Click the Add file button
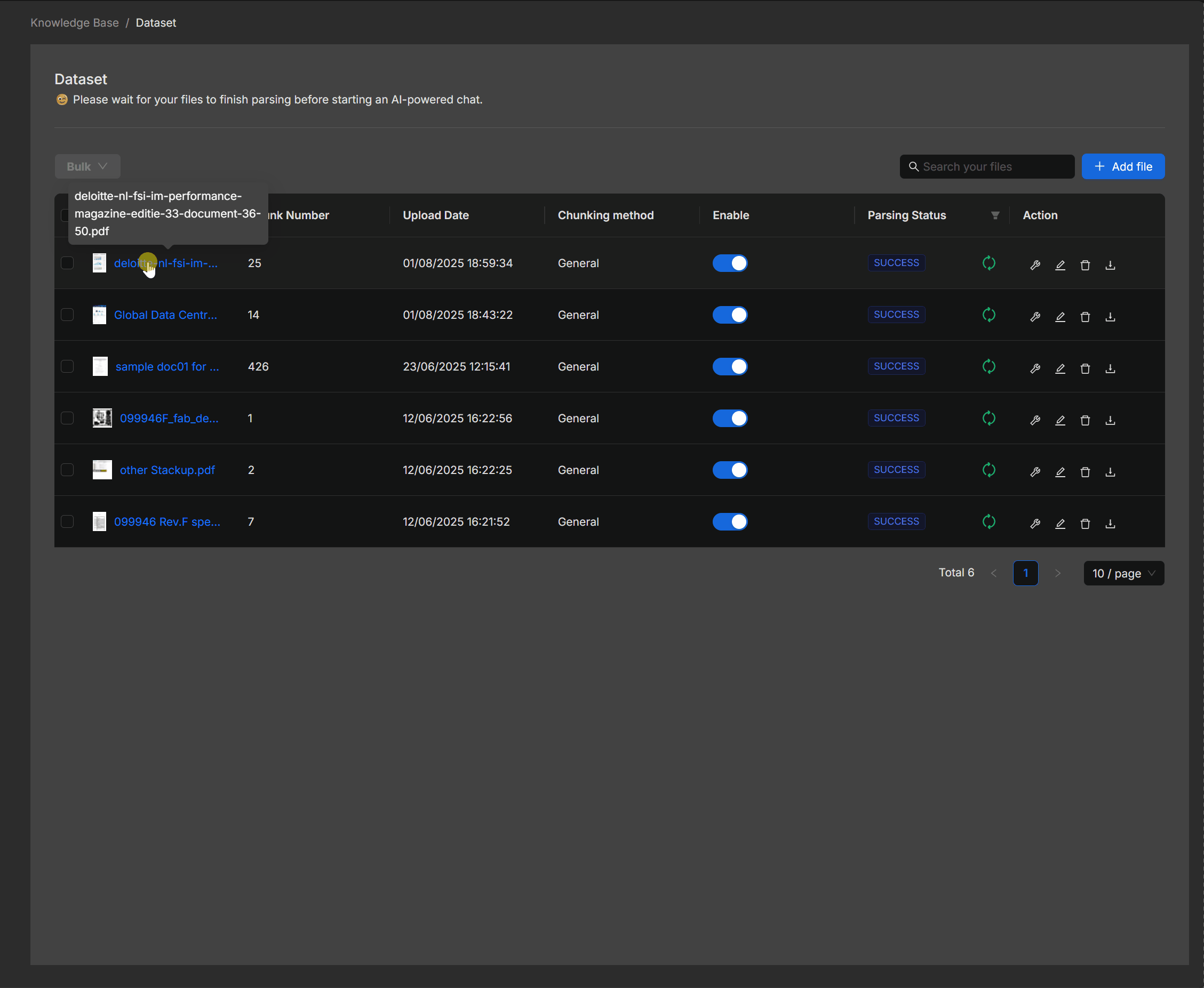 (x=1122, y=166)
